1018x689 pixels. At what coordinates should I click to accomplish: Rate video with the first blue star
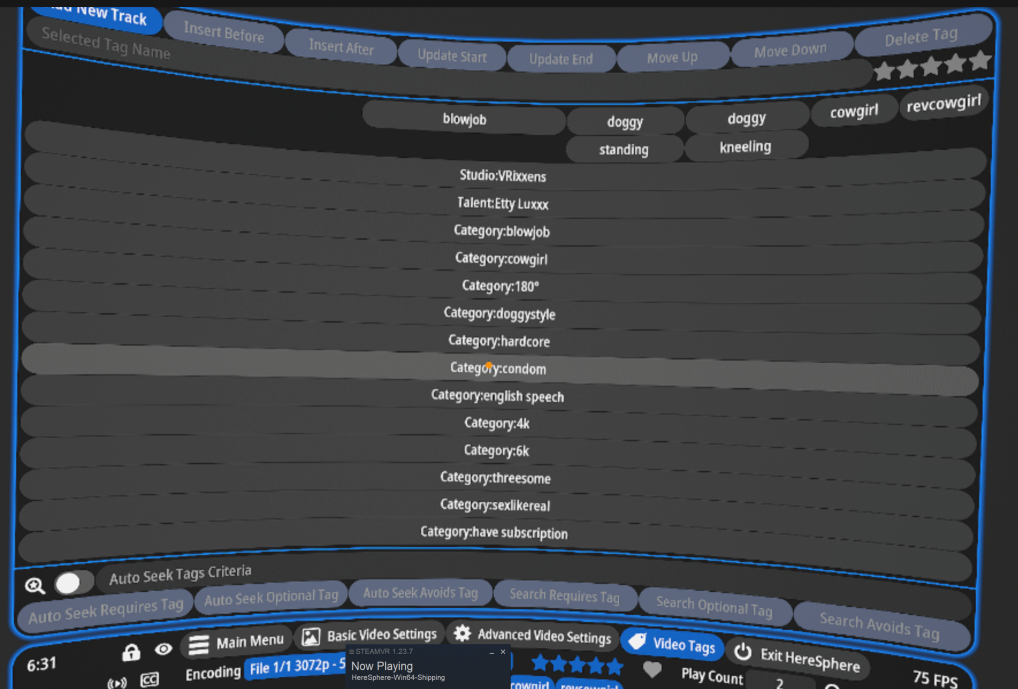540,662
